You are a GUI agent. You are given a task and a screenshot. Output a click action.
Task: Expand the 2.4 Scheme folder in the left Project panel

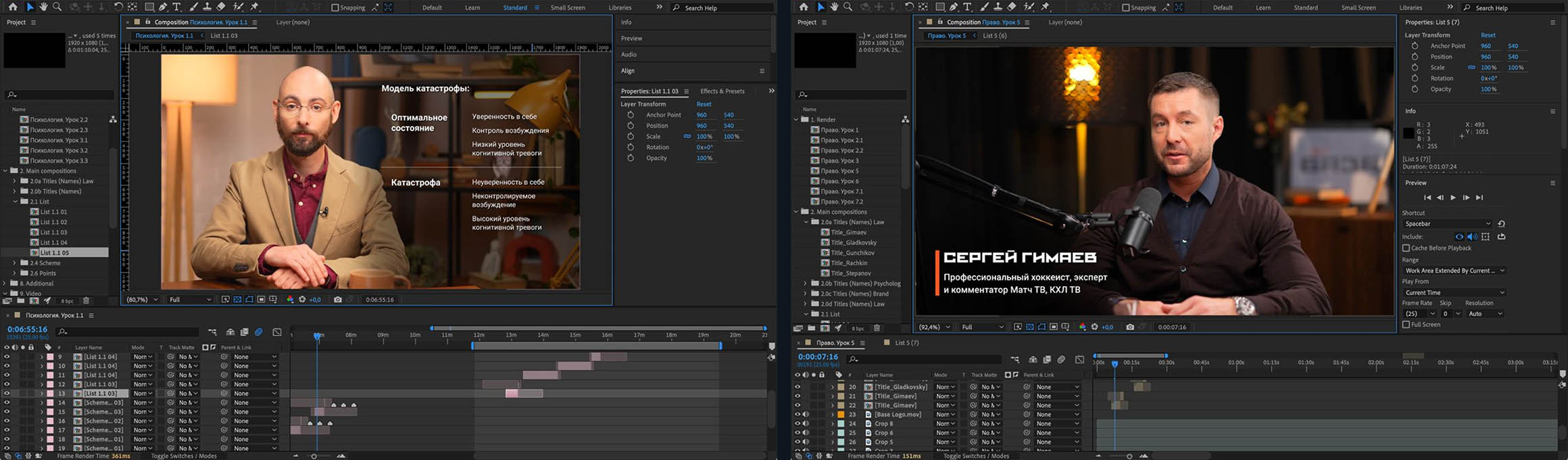click(14, 263)
